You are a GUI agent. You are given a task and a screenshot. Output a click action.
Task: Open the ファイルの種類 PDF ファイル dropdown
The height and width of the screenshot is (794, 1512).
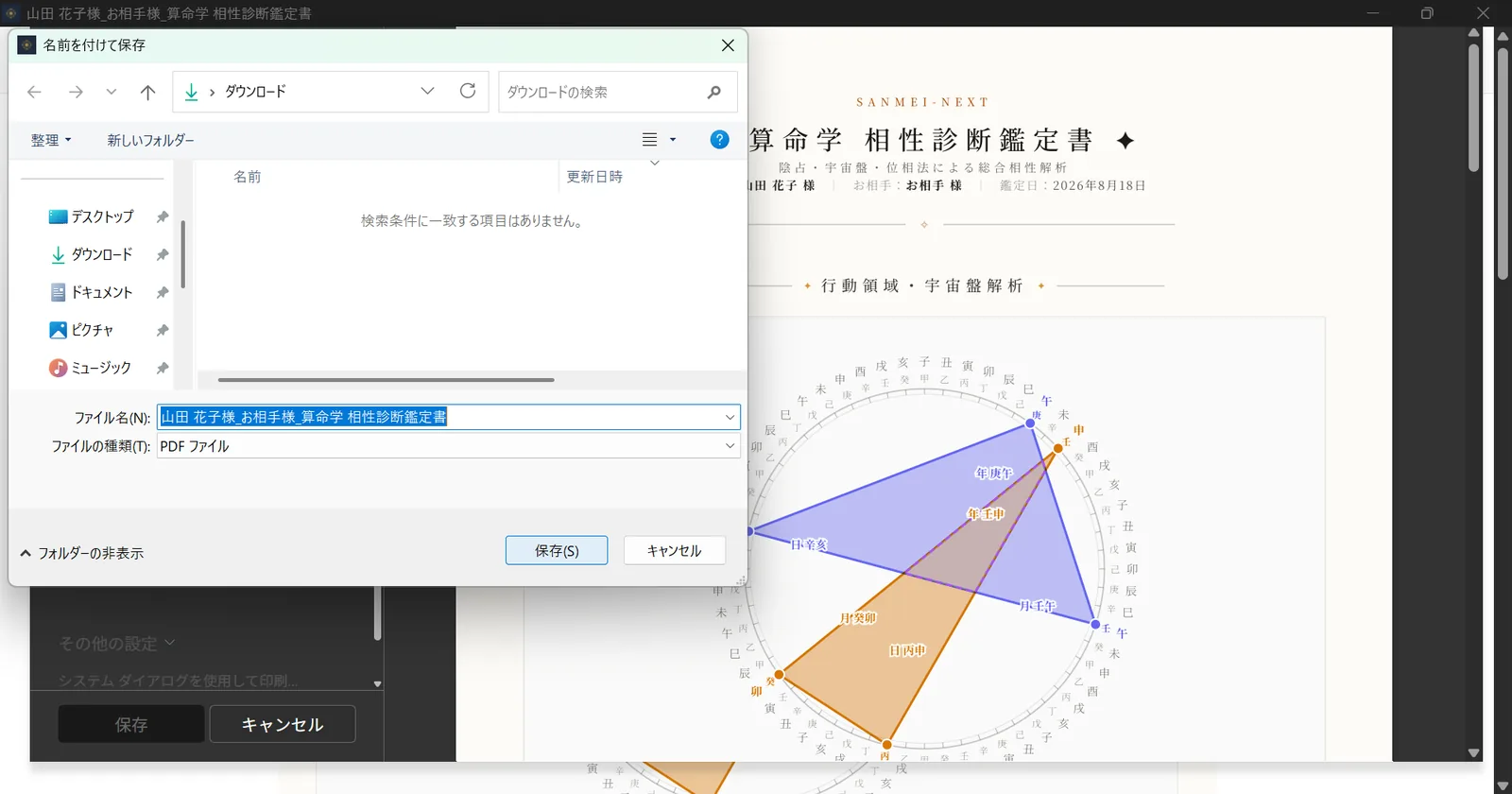coord(448,445)
